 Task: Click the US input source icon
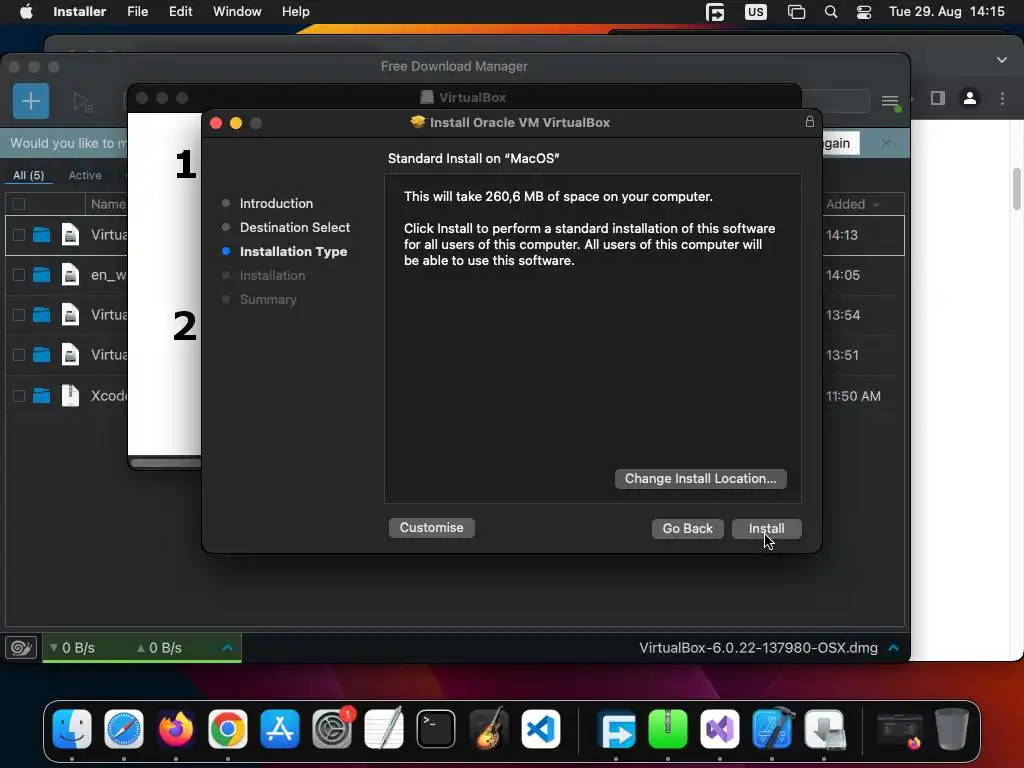pos(756,12)
